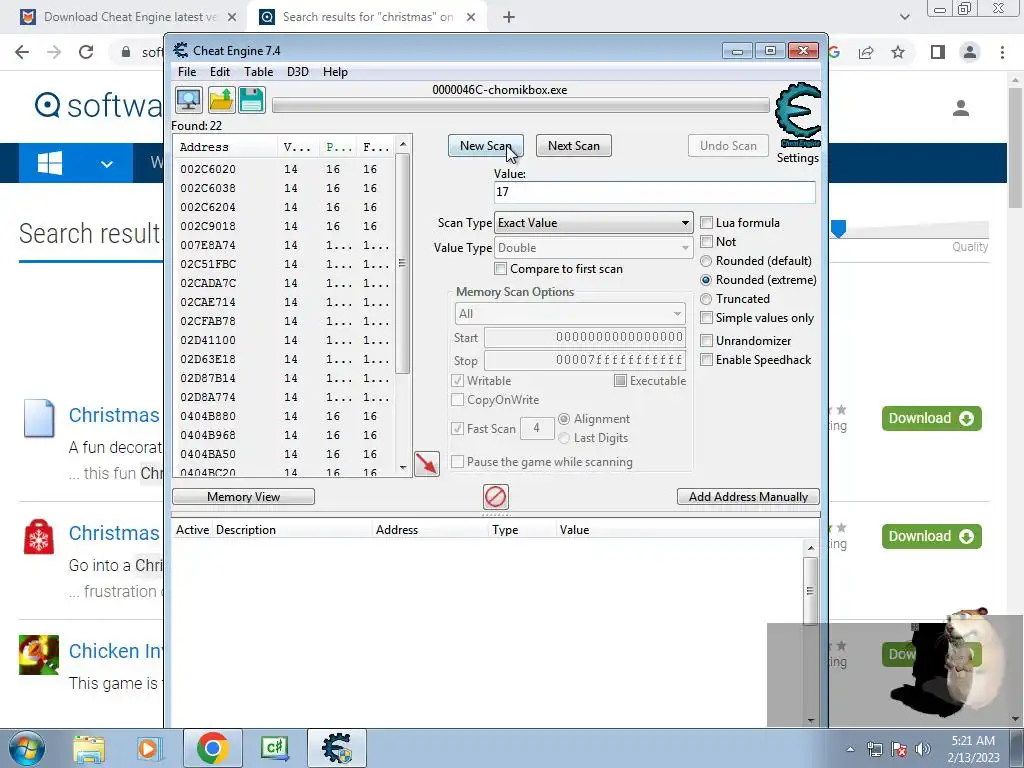
Task: Open the Value Type dropdown
Action: [594, 248]
